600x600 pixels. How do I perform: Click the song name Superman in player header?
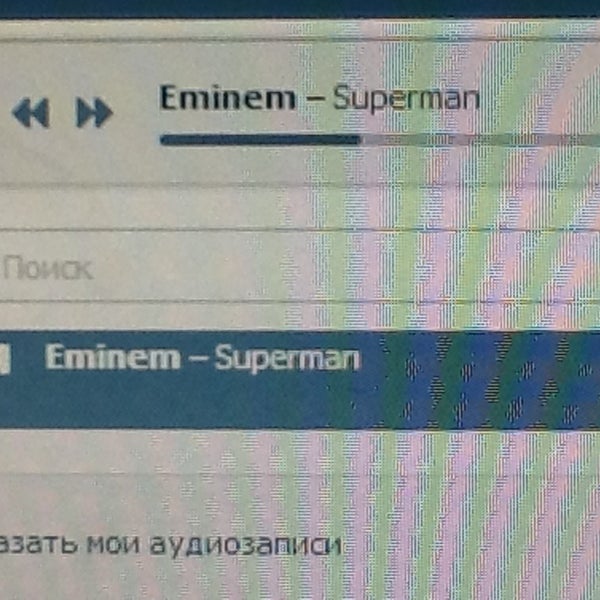[406, 99]
